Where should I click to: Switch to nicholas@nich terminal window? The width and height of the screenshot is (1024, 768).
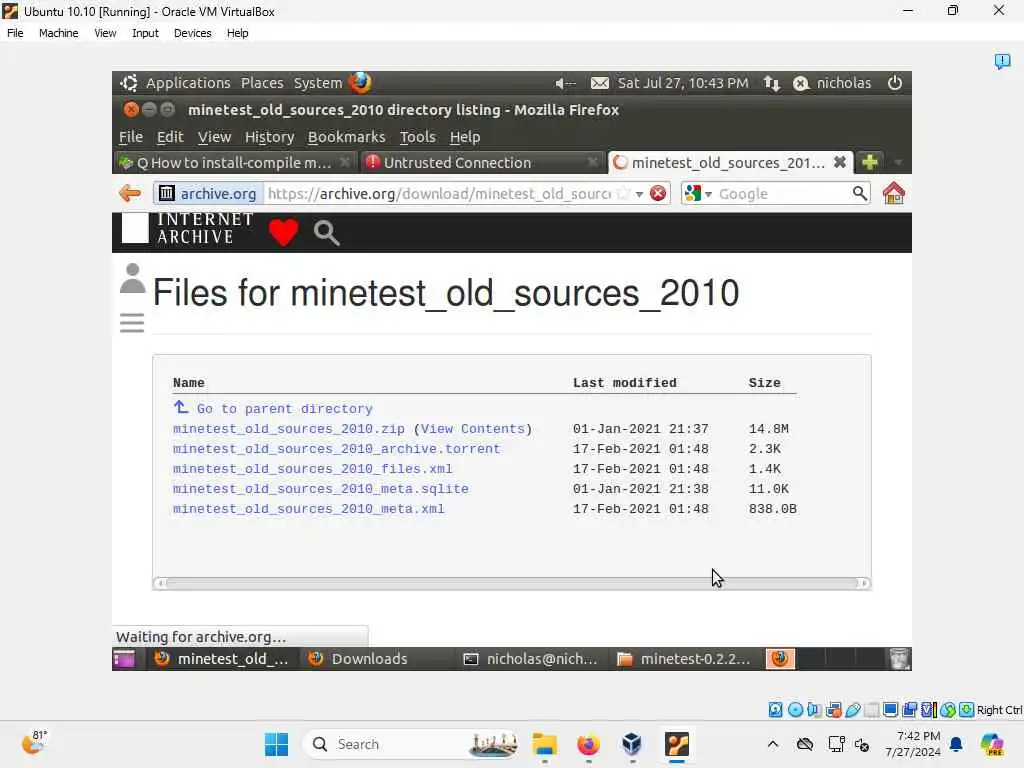[x=532, y=659]
